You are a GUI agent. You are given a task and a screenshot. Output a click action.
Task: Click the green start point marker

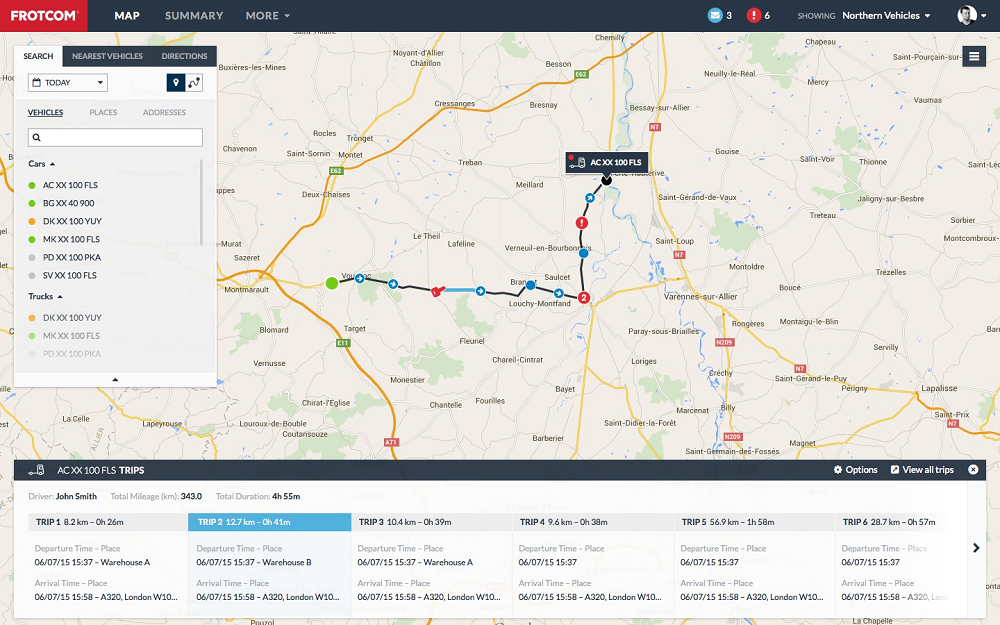(332, 283)
